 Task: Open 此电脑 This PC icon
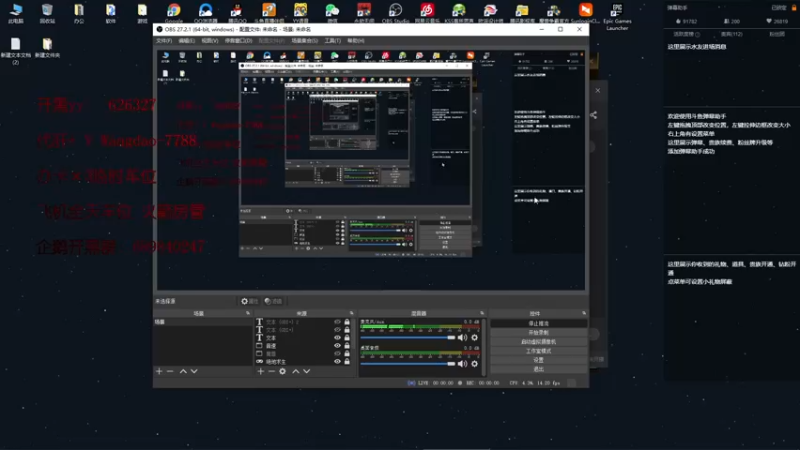(x=16, y=13)
